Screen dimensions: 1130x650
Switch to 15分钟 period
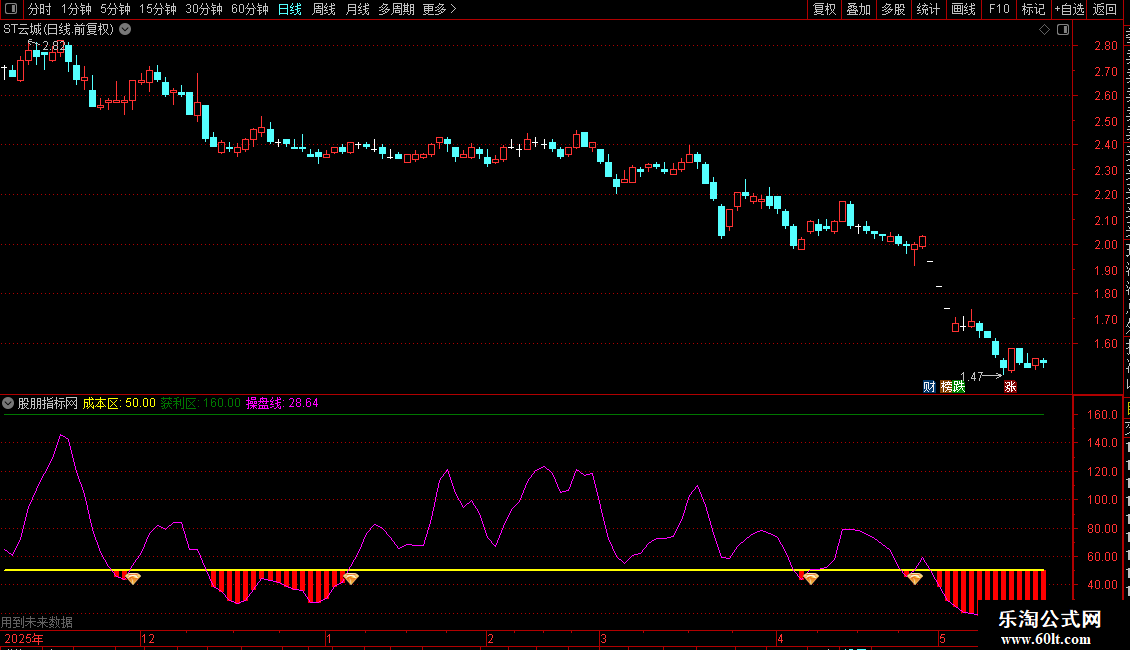point(158,9)
